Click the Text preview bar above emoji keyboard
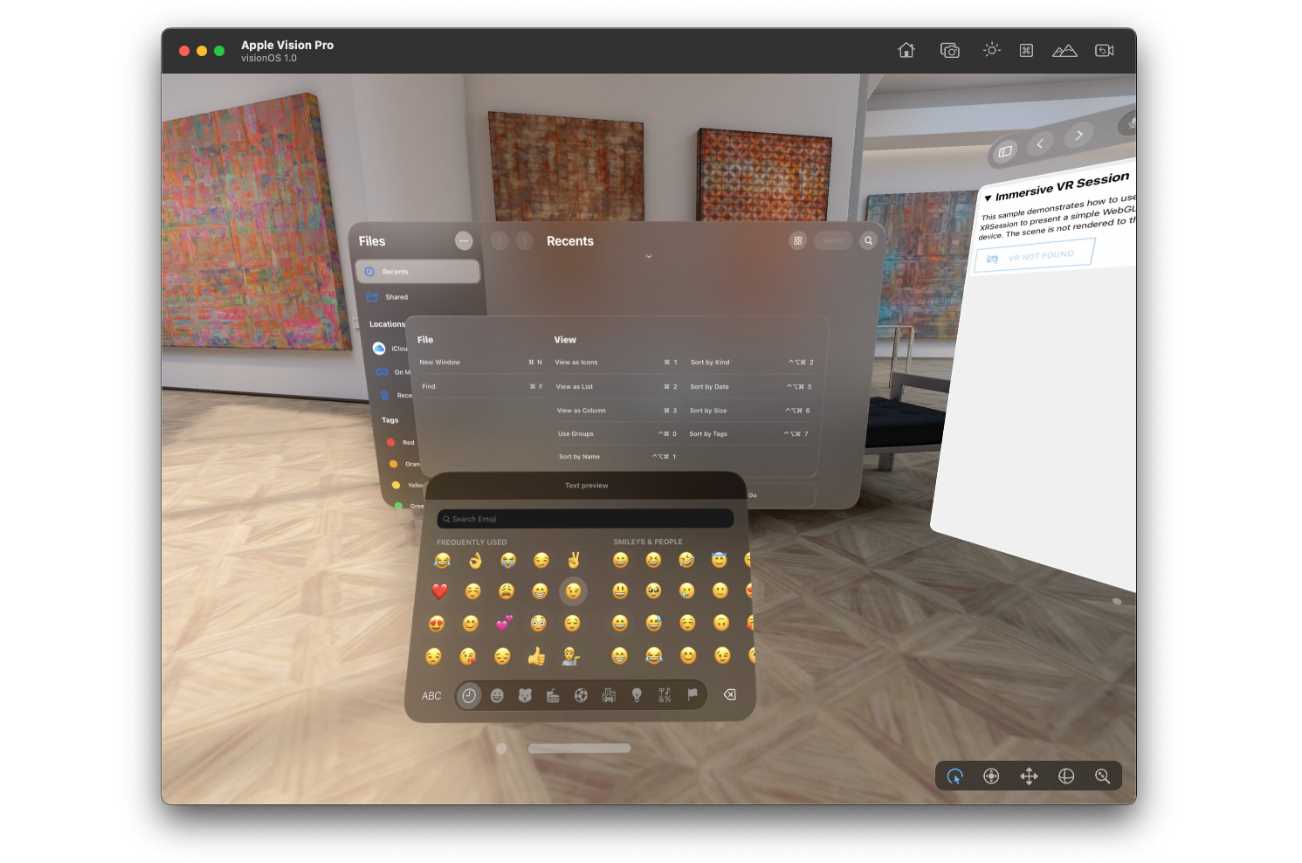Viewport: 1302px width, 863px height. coord(586,486)
